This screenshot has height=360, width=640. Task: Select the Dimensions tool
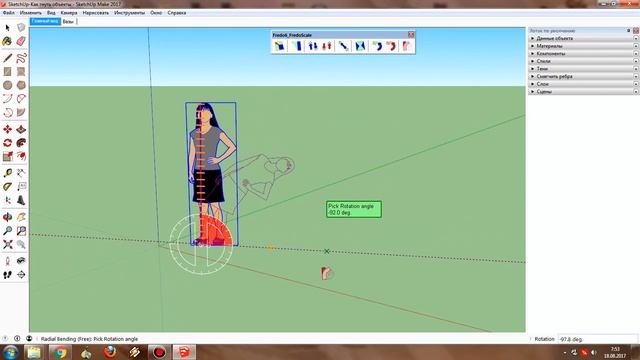click(21, 173)
